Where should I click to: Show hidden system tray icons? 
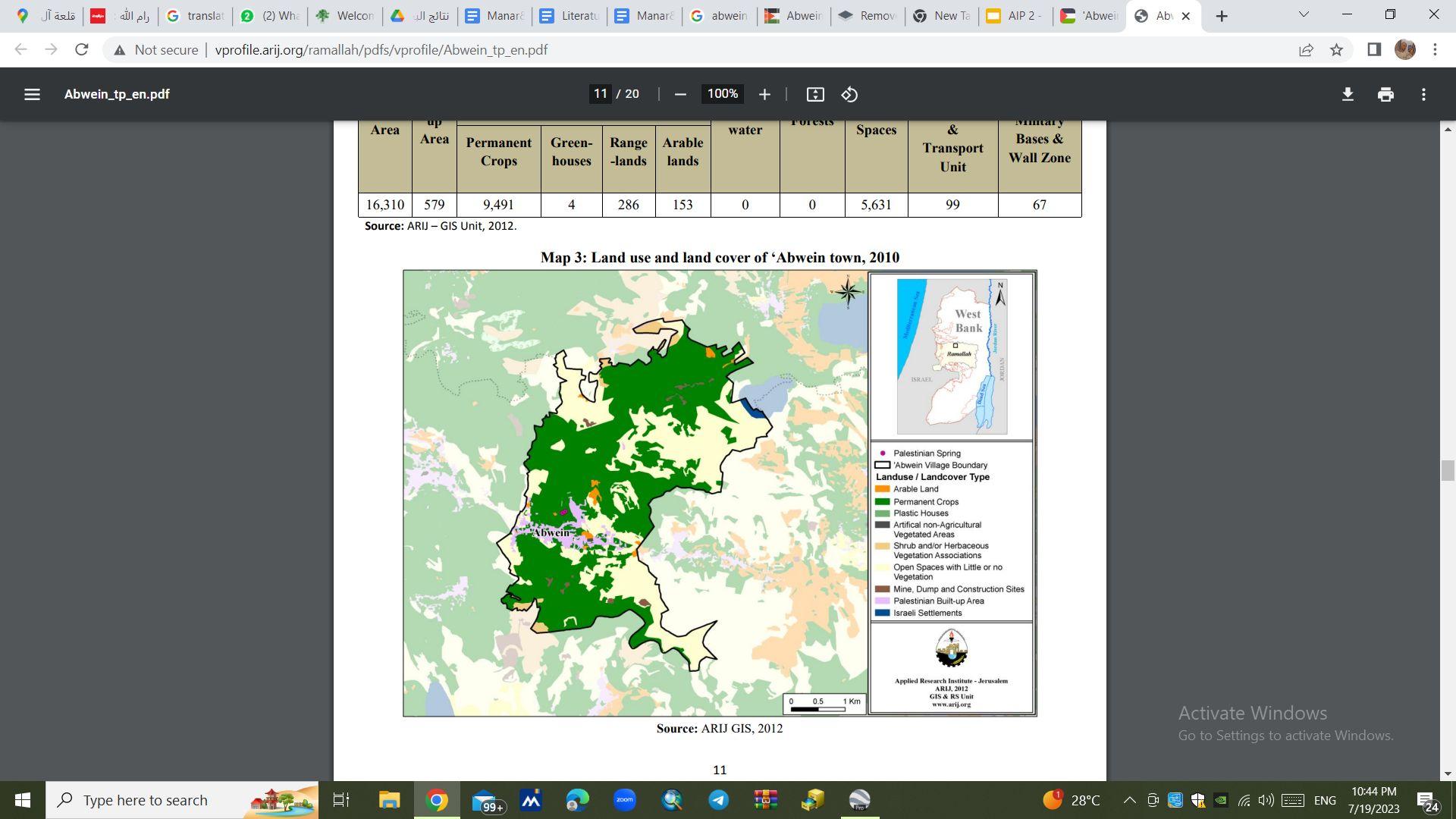(1129, 800)
